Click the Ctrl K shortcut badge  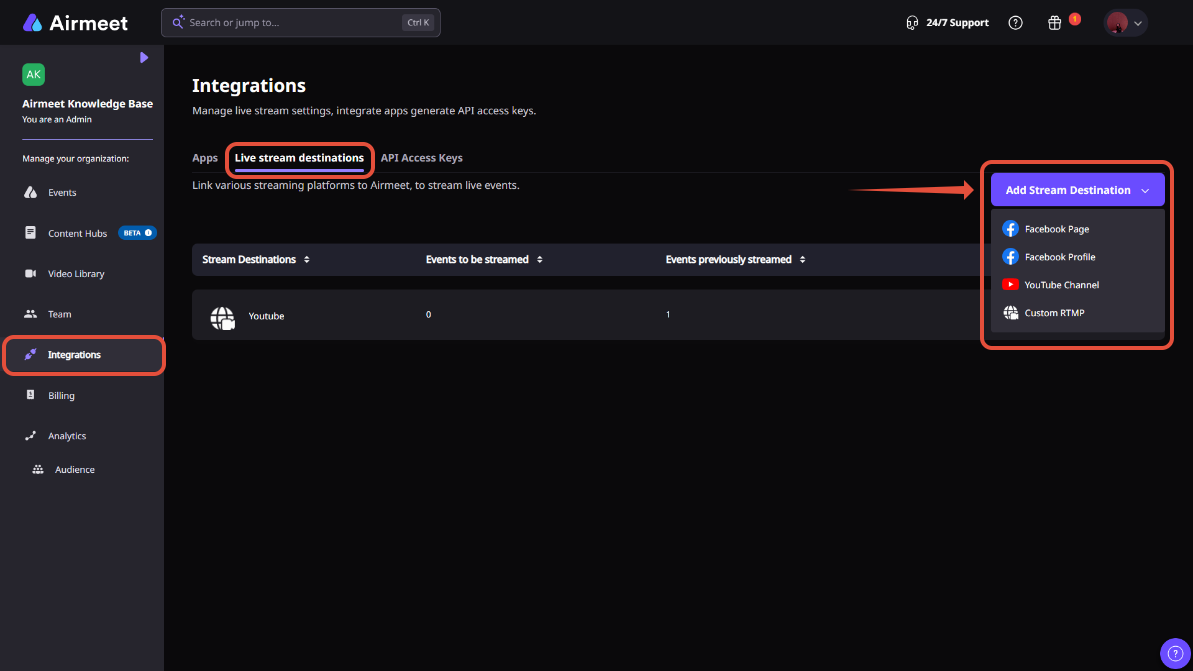[x=418, y=23]
